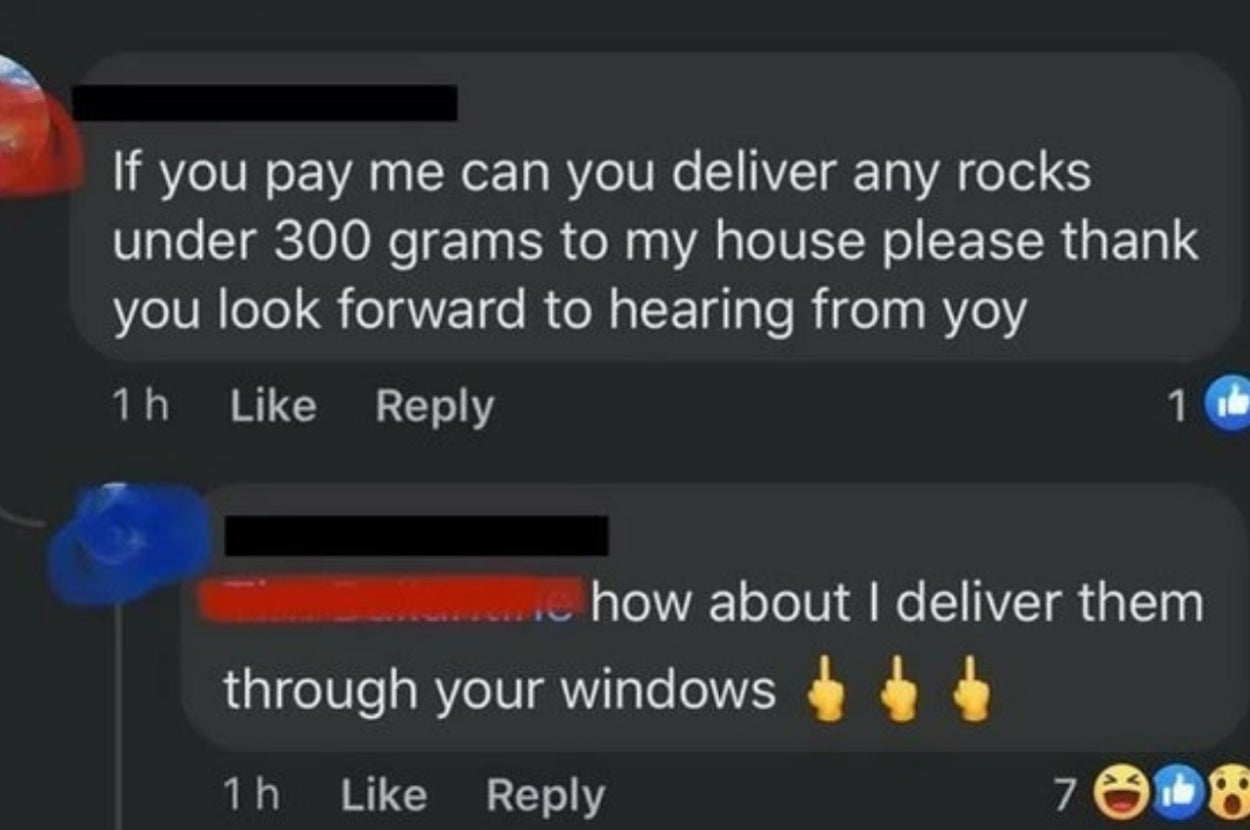
Task: Open the blue-scribbled profile picture of the replier
Action: point(128,545)
